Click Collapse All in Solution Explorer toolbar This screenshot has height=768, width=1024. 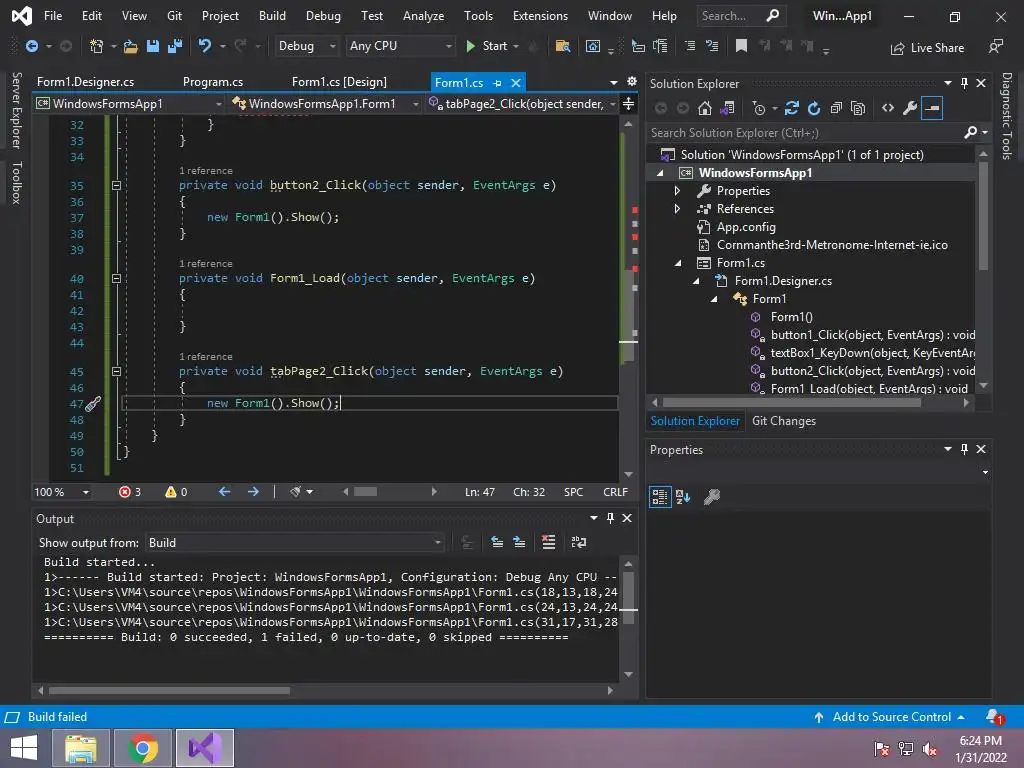point(836,108)
